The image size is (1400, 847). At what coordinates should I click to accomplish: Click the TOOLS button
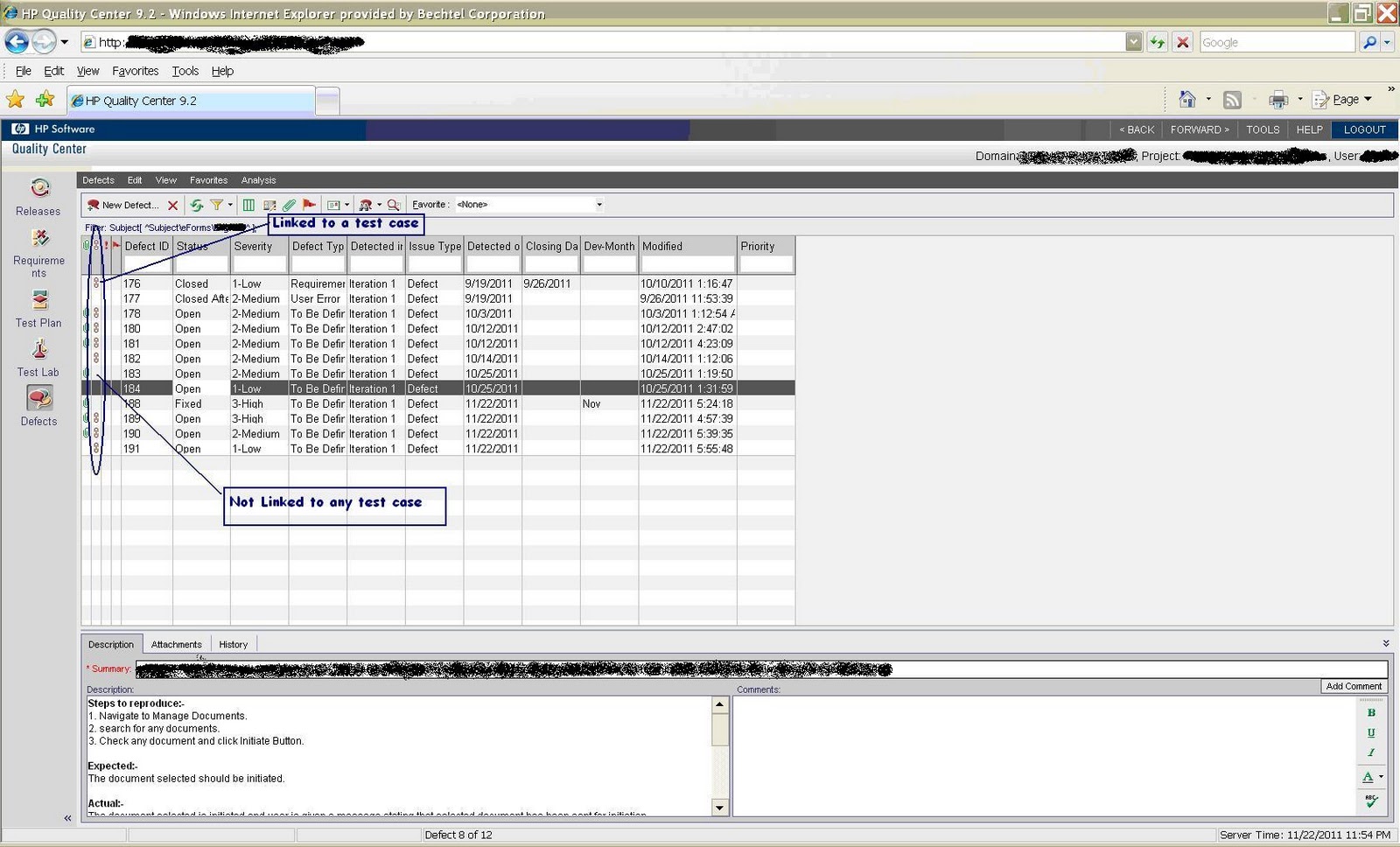[x=1263, y=129]
